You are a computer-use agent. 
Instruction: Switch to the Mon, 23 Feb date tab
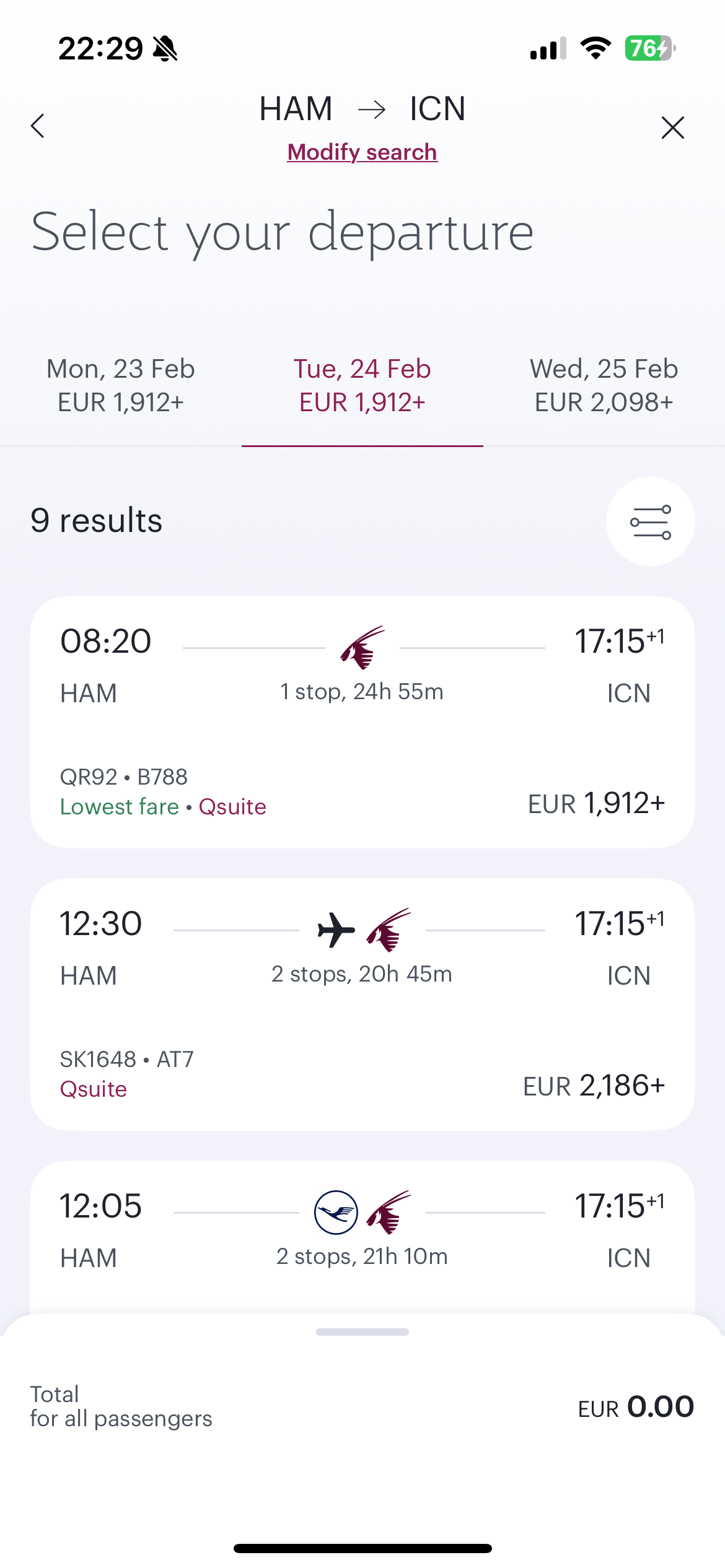coord(121,385)
